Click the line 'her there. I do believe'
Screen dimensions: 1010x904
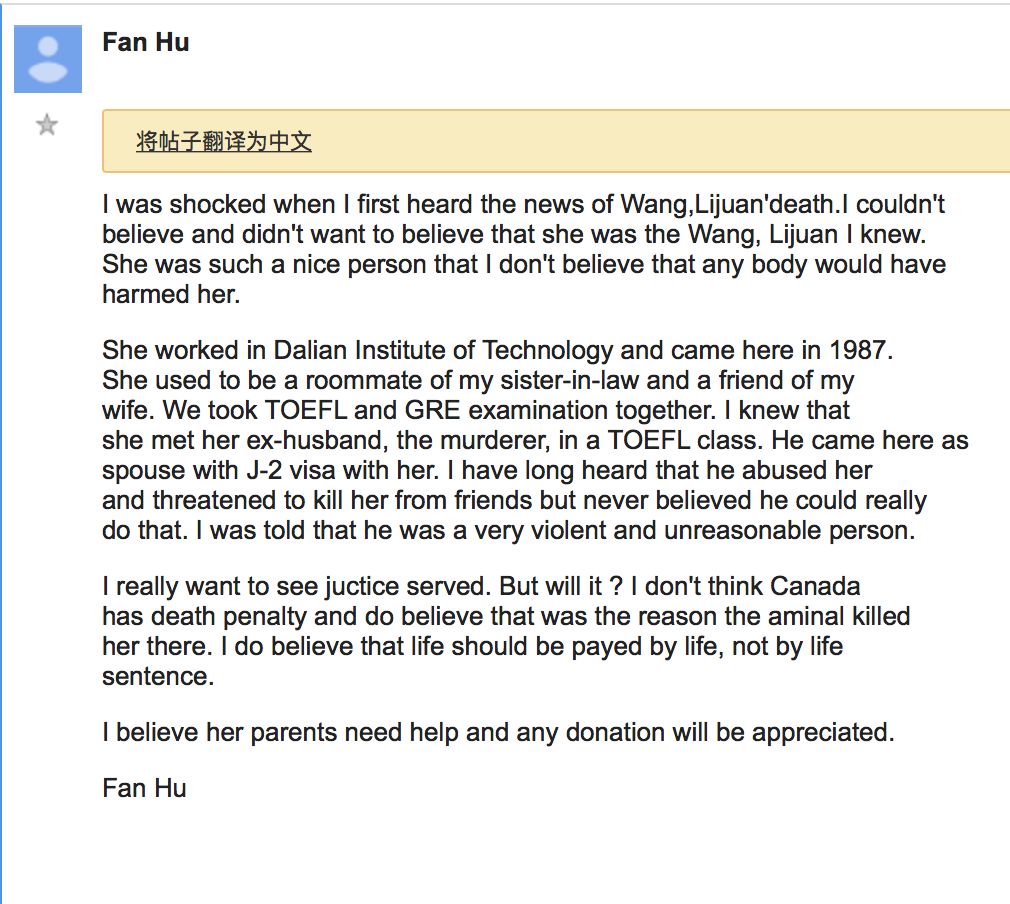473,646
